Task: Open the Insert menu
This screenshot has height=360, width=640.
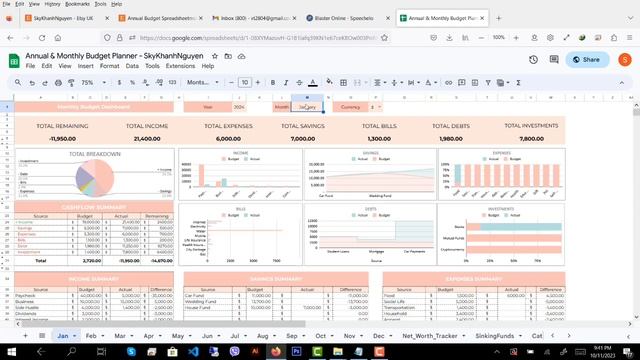Action: click(85, 66)
